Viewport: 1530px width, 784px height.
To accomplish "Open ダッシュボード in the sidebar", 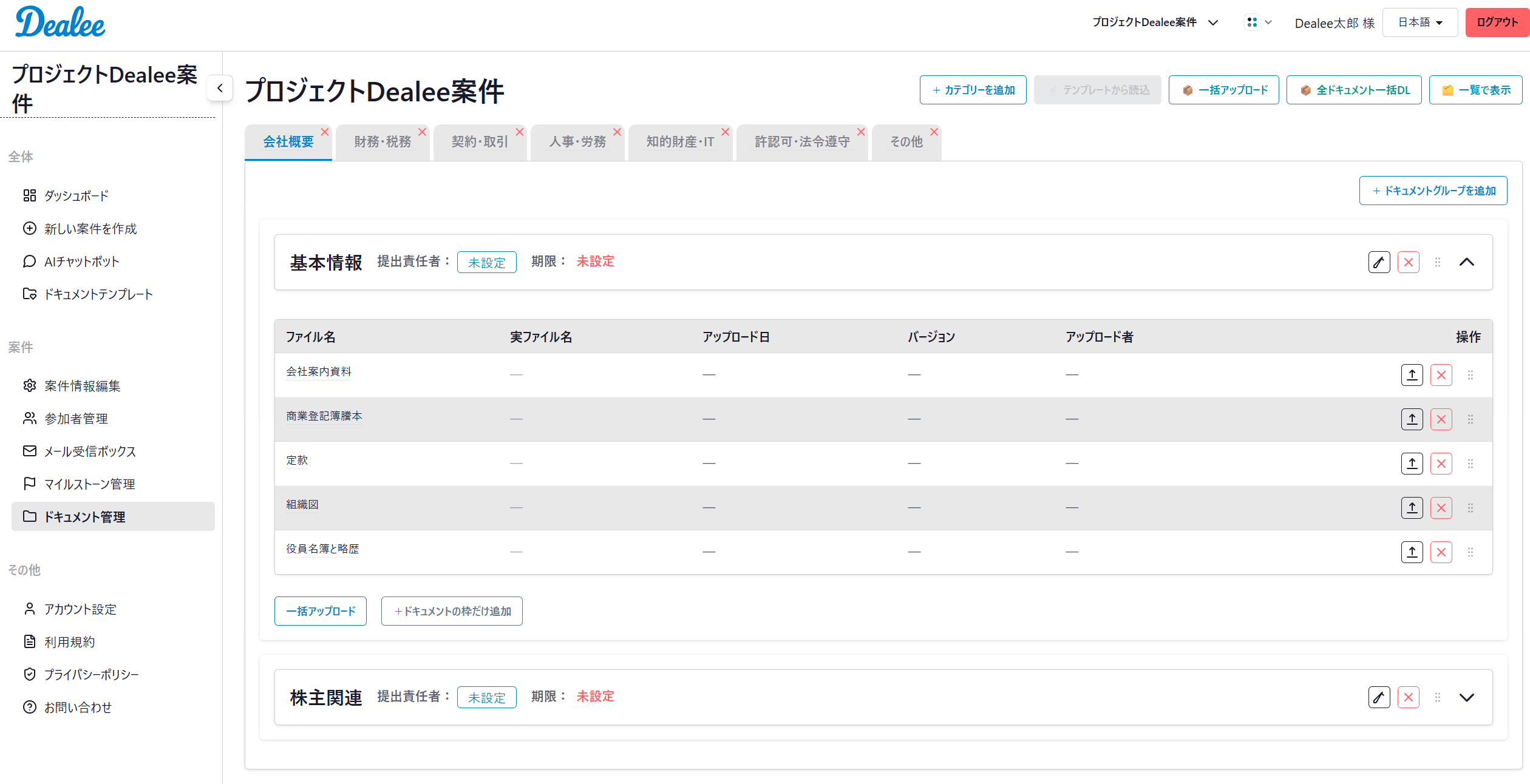I will (x=114, y=195).
